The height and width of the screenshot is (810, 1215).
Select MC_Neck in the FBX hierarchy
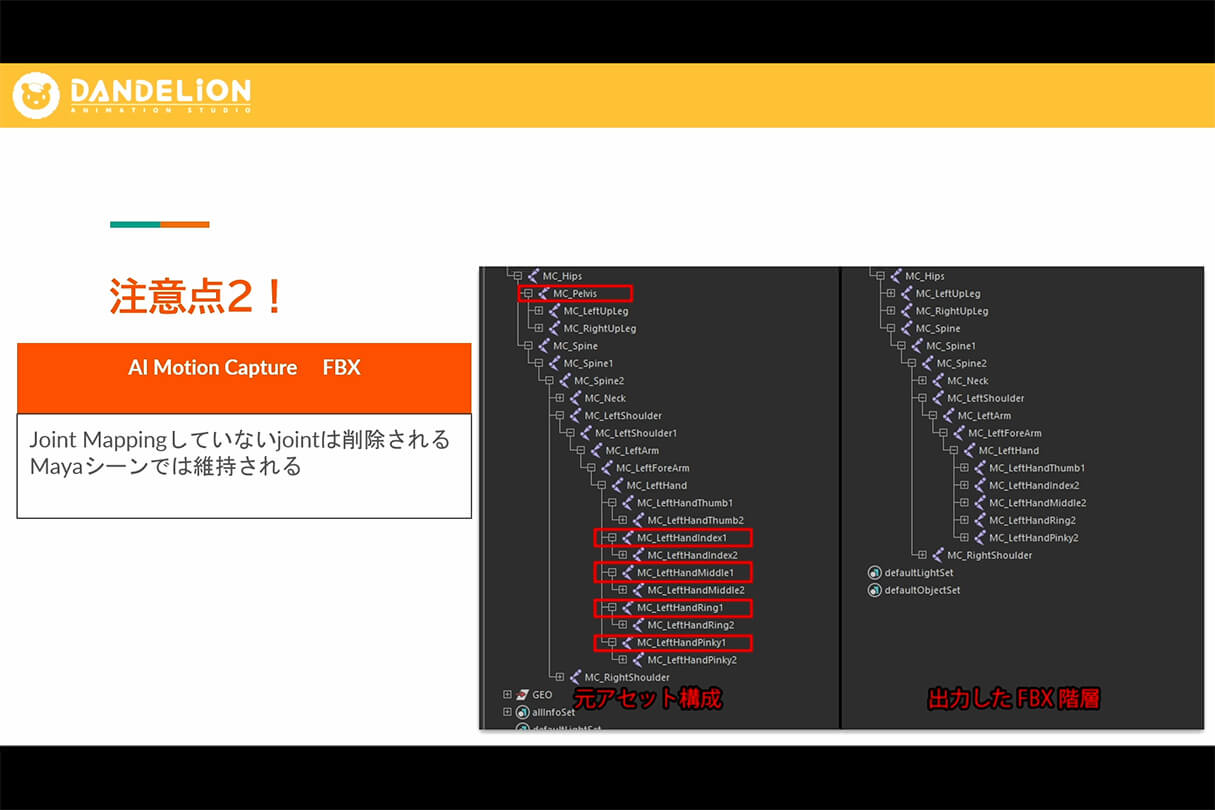[968, 381]
